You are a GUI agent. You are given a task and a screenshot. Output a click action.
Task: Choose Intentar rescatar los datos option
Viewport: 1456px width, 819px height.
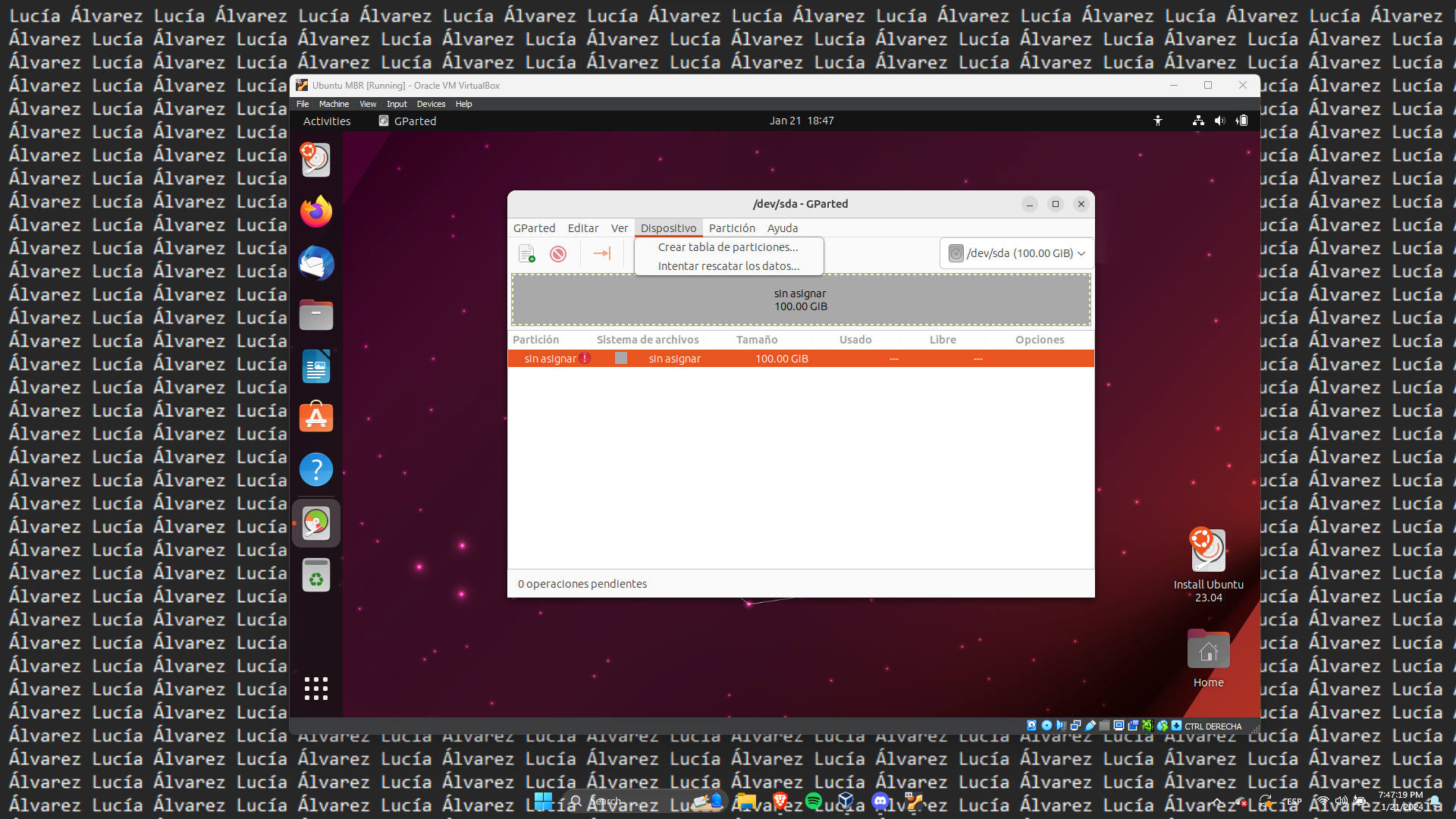pyautogui.click(x=728, y=266)
